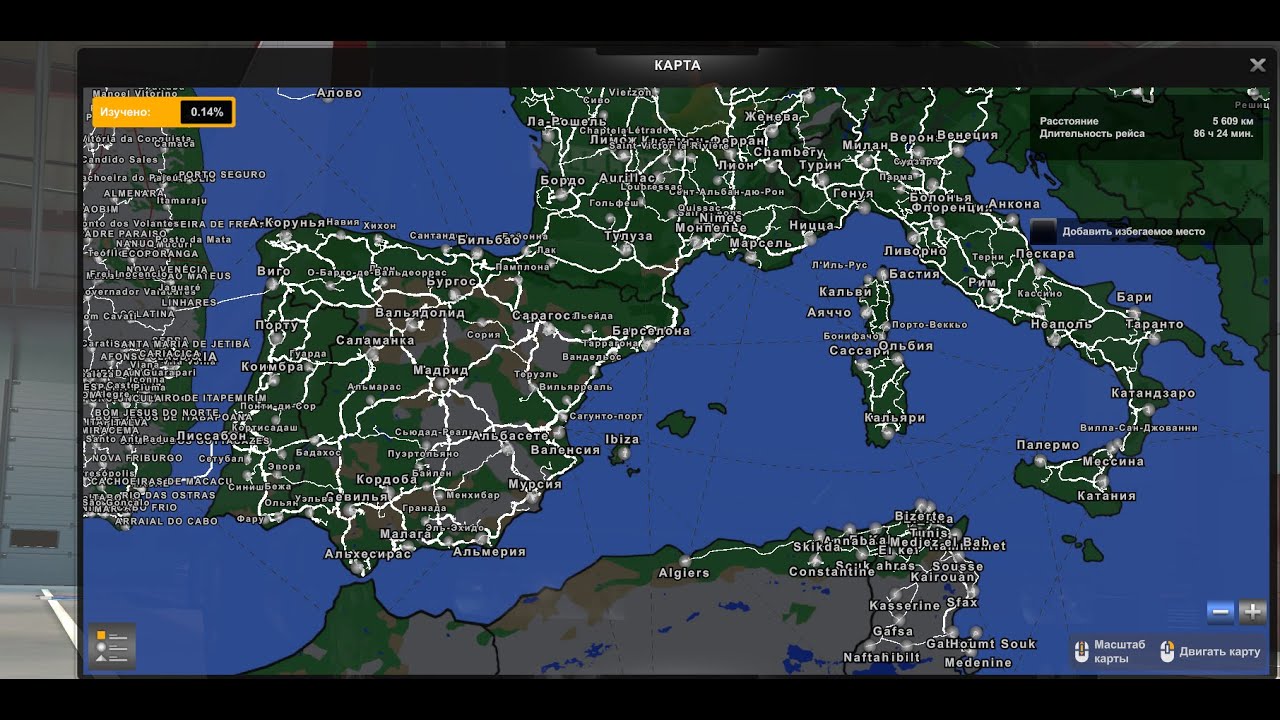Select Барселона on the map

pyautogui.click(x=651, y=331)
